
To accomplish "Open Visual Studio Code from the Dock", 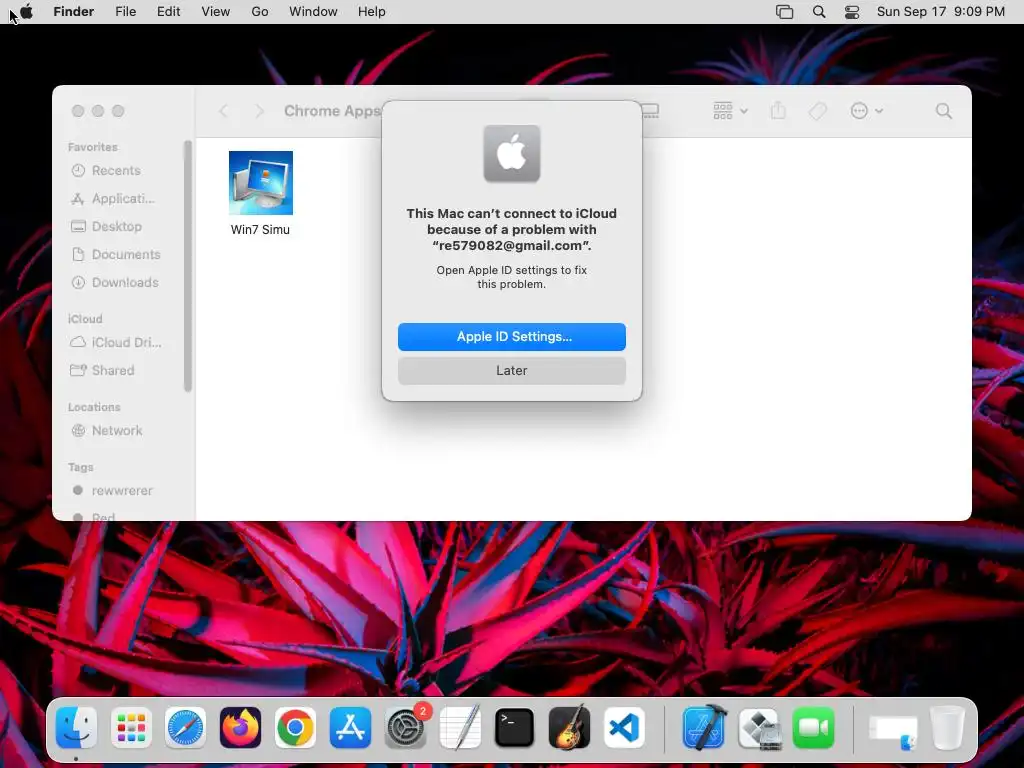I will point(624,728).
